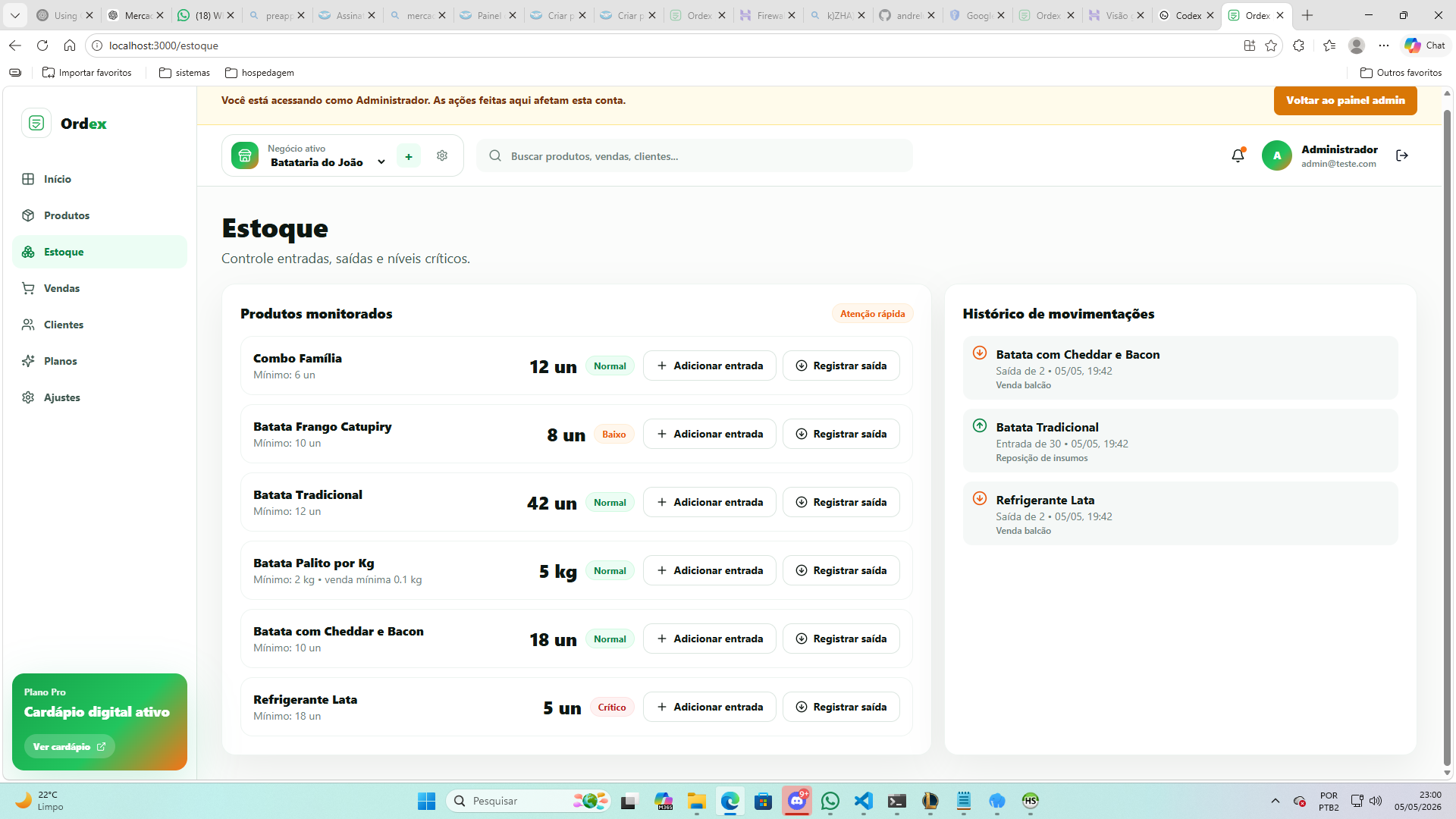
Task: Click the logout icon
Action: 1402,155
